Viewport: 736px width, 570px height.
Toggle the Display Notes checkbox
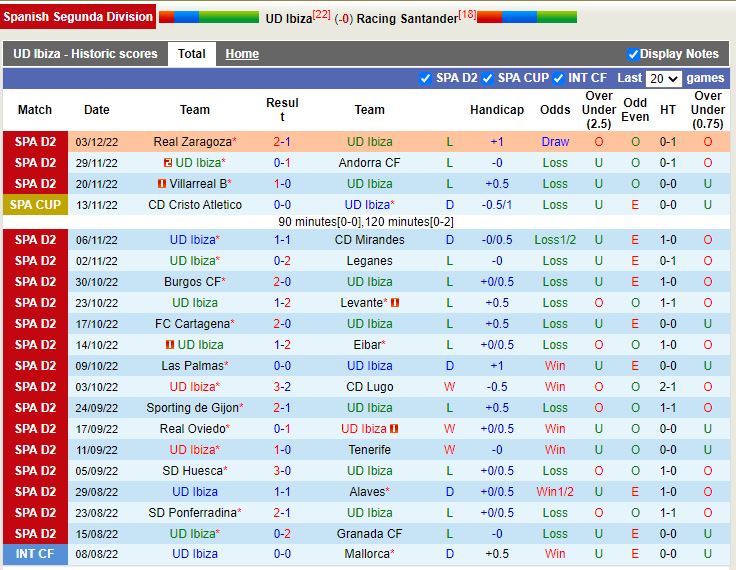633,54
